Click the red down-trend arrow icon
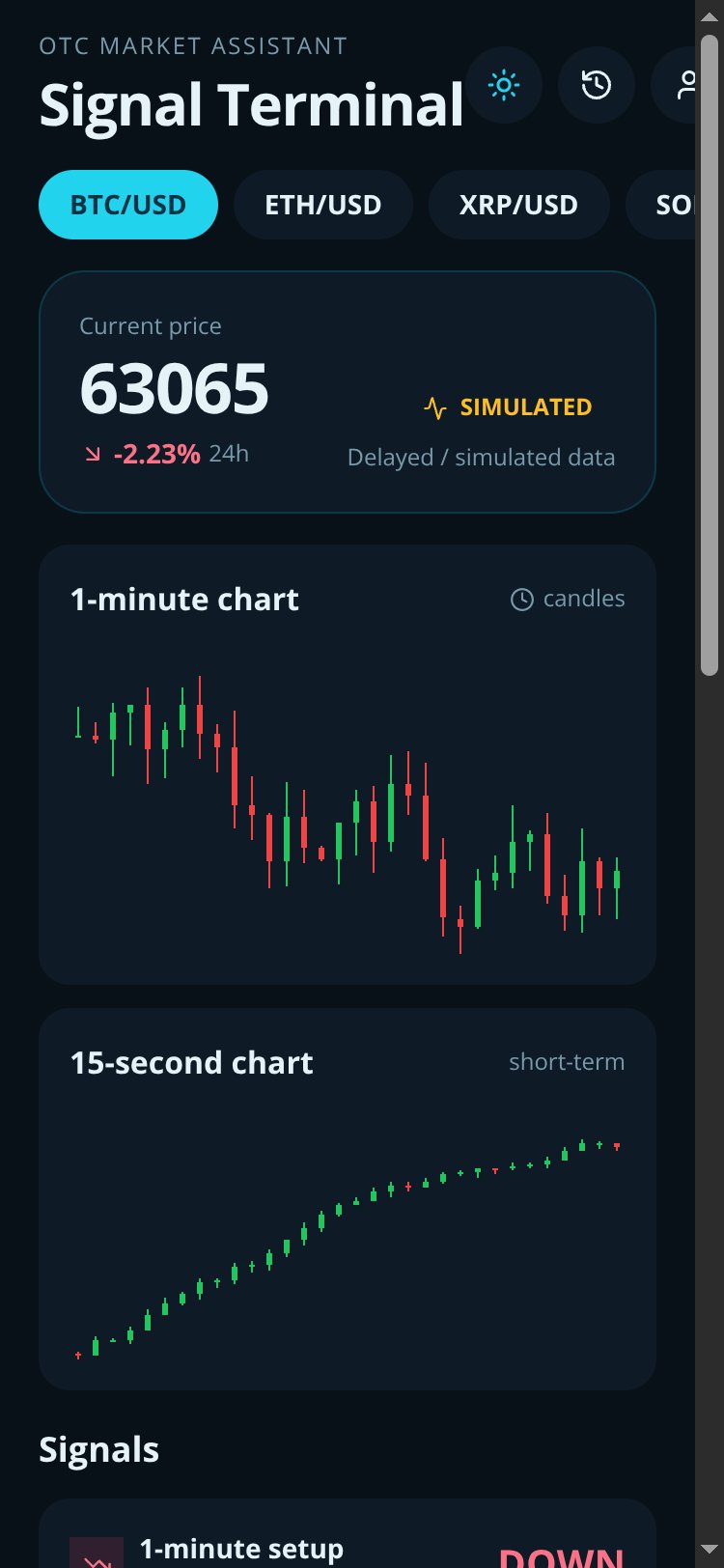 93,454
